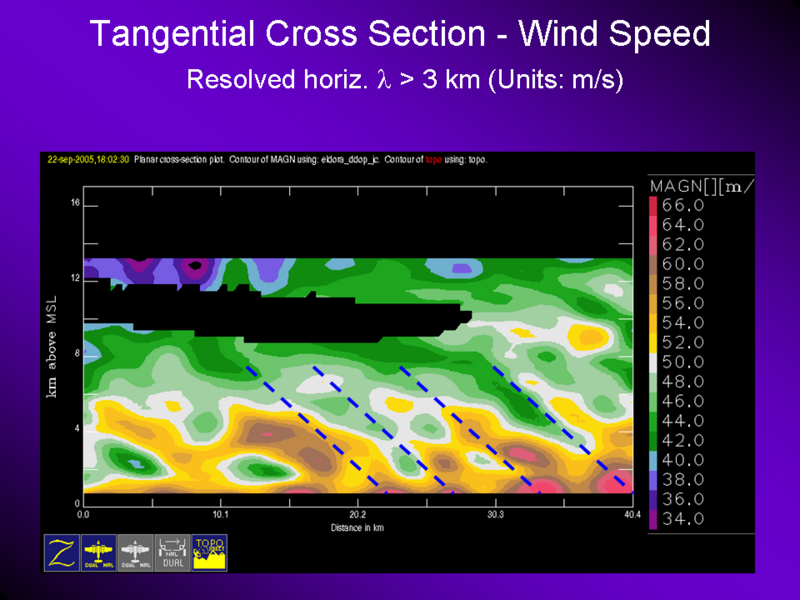Click the 50.0 legend value
800x600 pixels.
683,362
